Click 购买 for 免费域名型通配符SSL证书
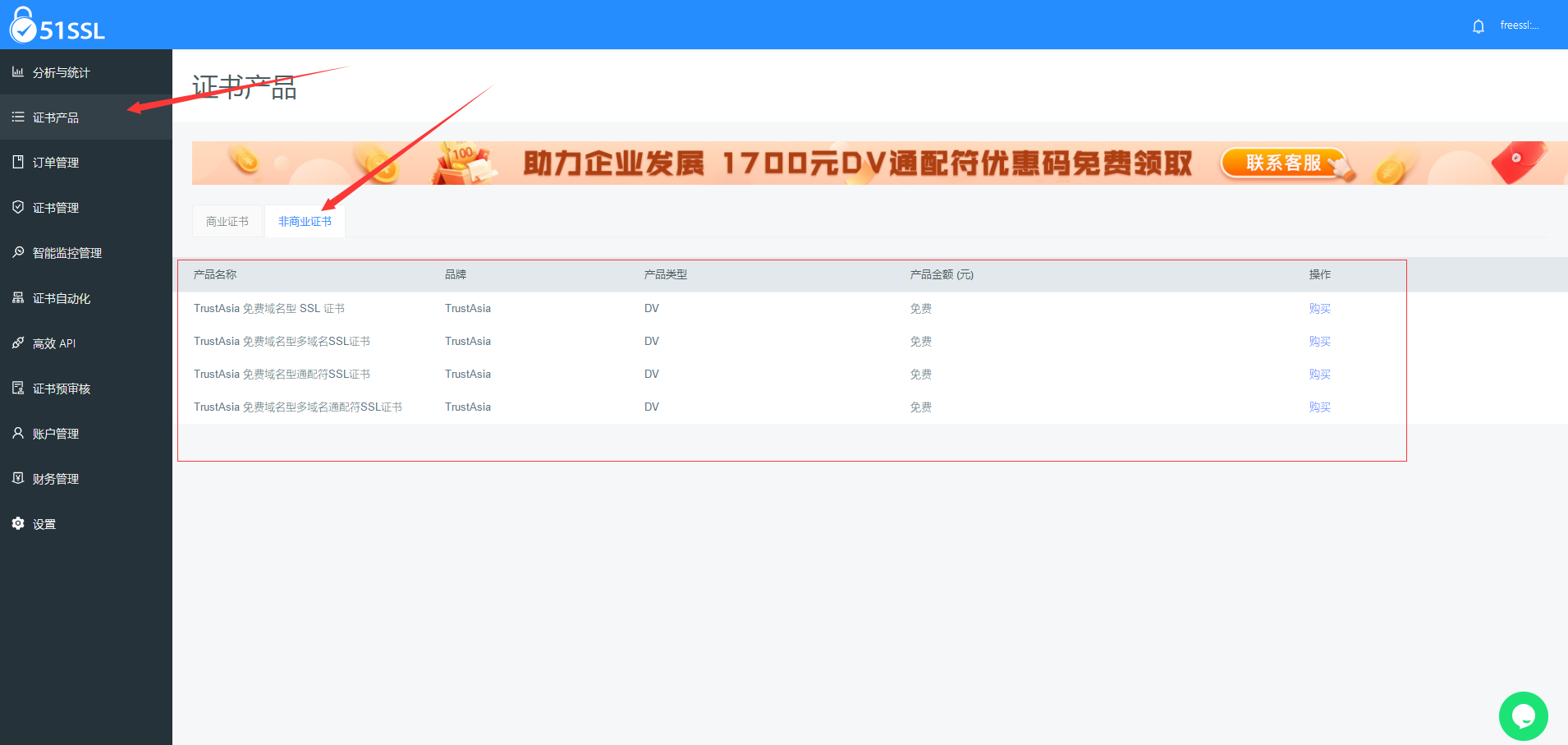 coord(1320,375)
